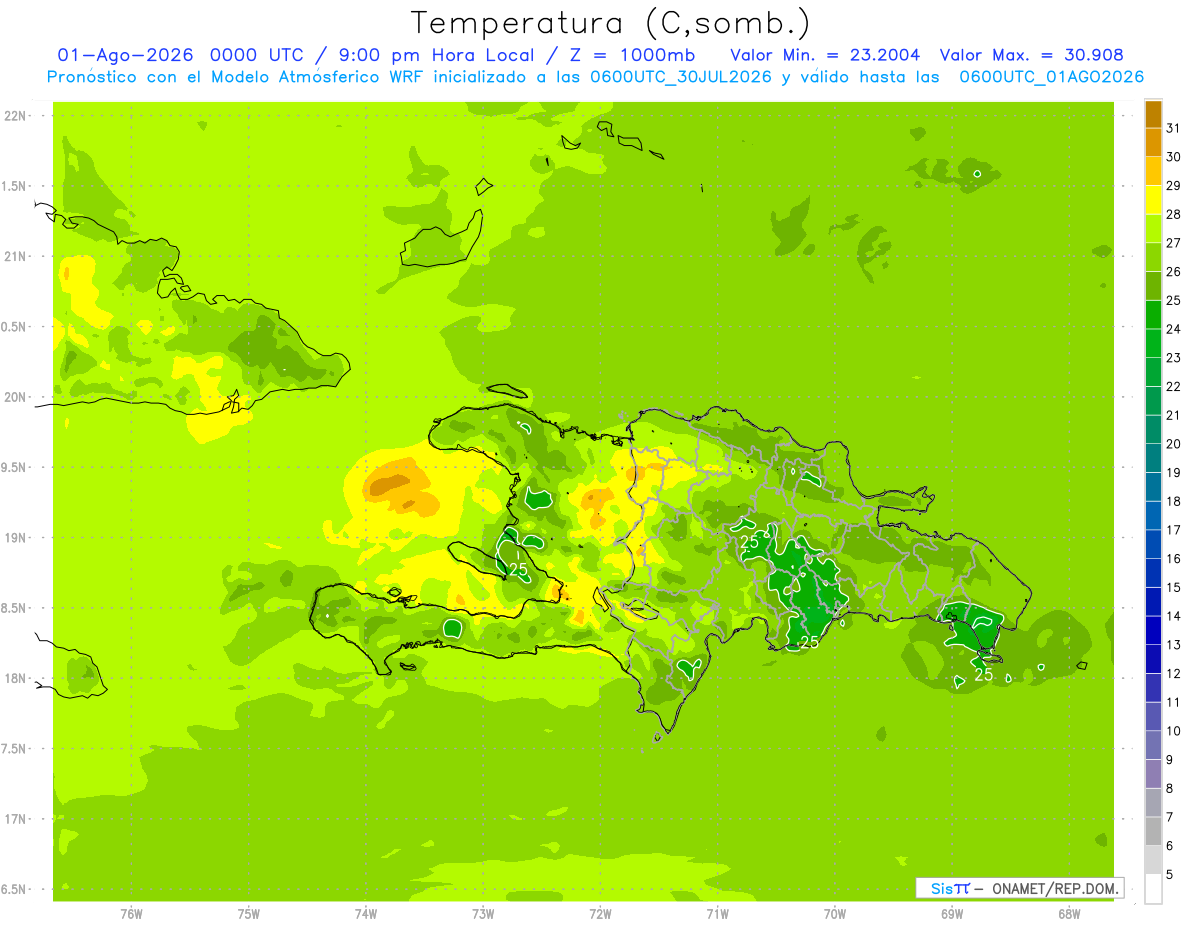Viewport: 1200px width, 927px height.
Task: Pick the legend swatch between 22 and 23
Action: tap(1153, 372)
